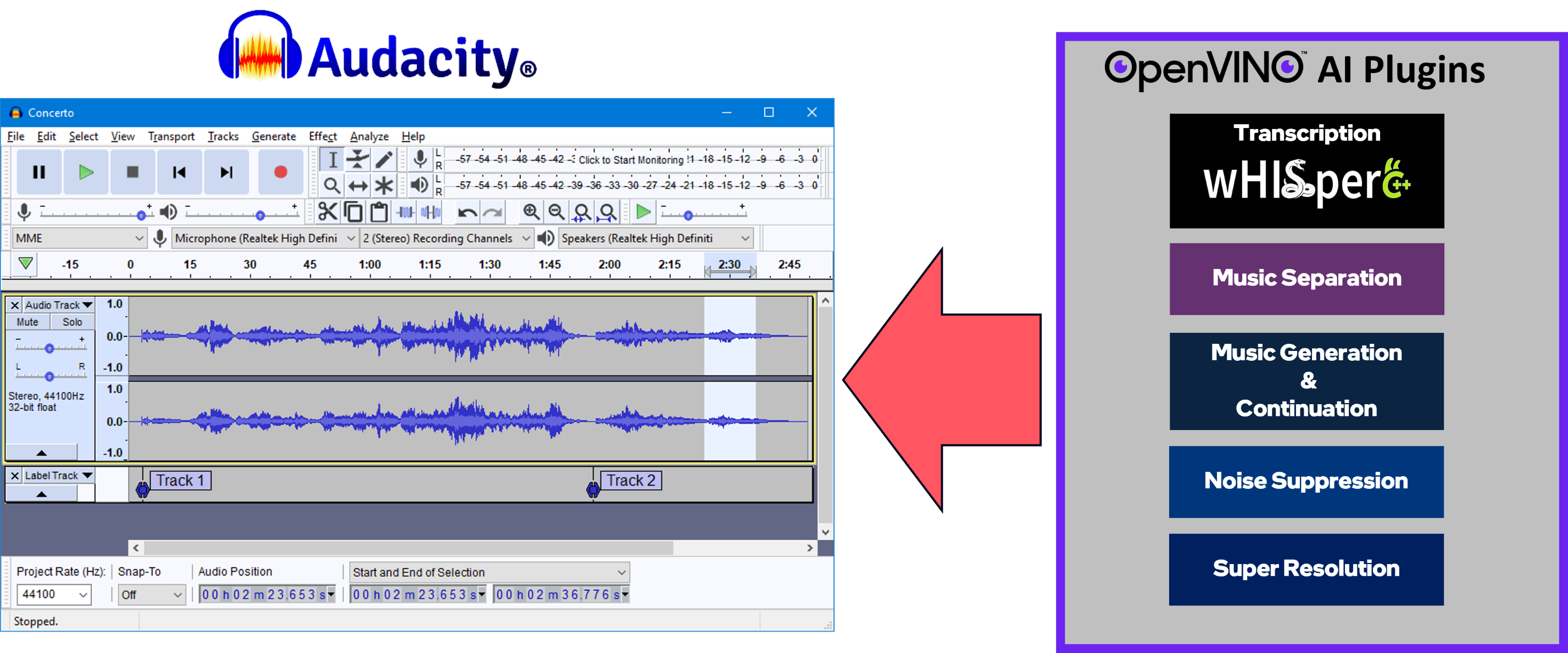
Task: Click Zoom In on the toolbar
Action: 531,213
